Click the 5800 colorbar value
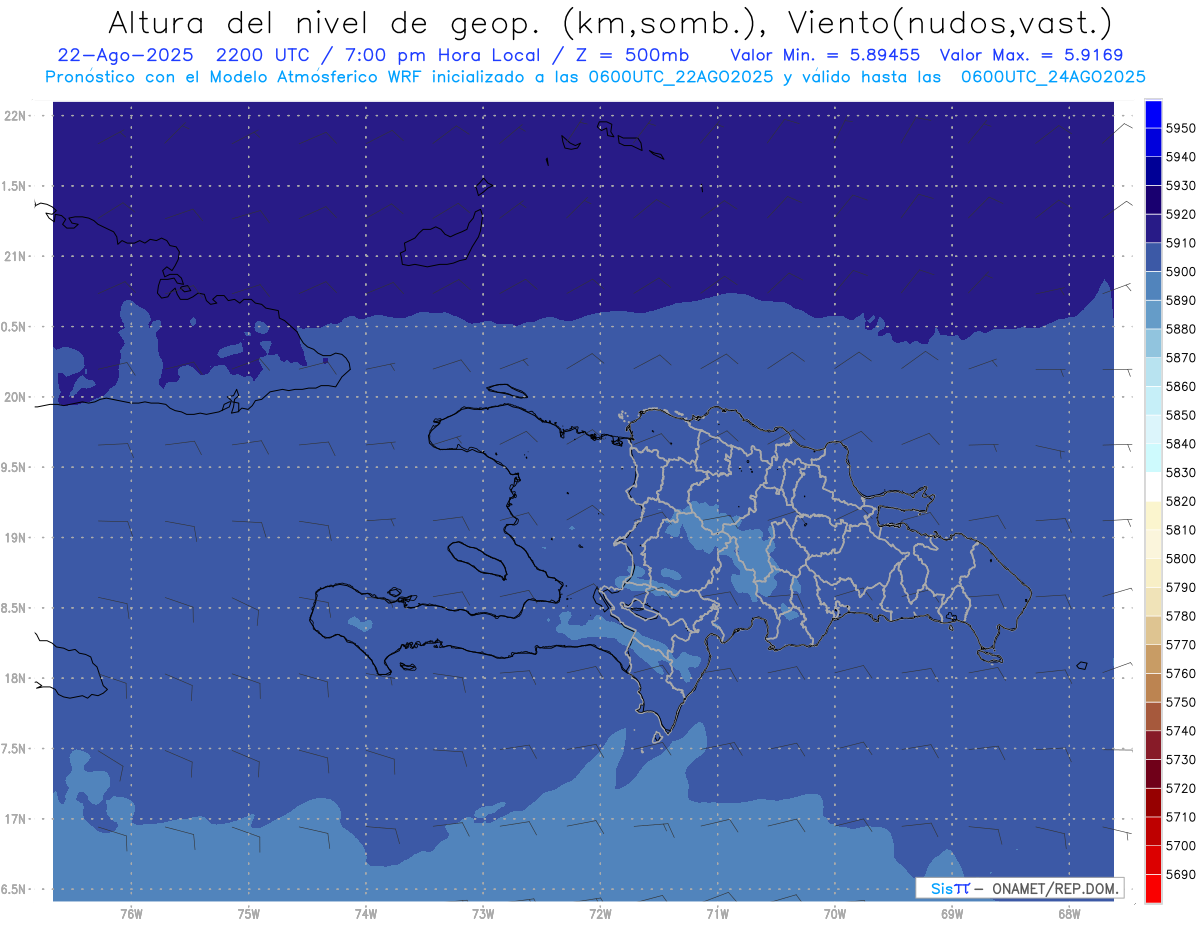The height and width of the screenshot is (927, 1200). pyautogui.click(x=1182, y=559)
